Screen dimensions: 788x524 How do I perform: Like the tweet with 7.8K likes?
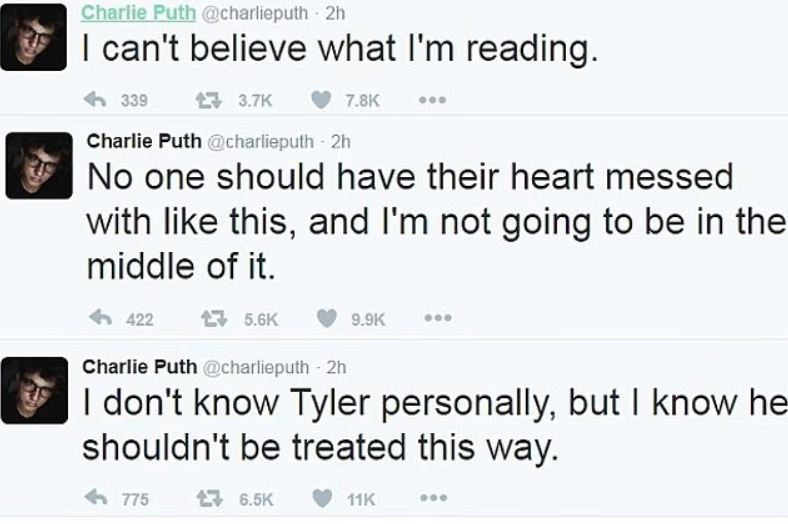321,99
